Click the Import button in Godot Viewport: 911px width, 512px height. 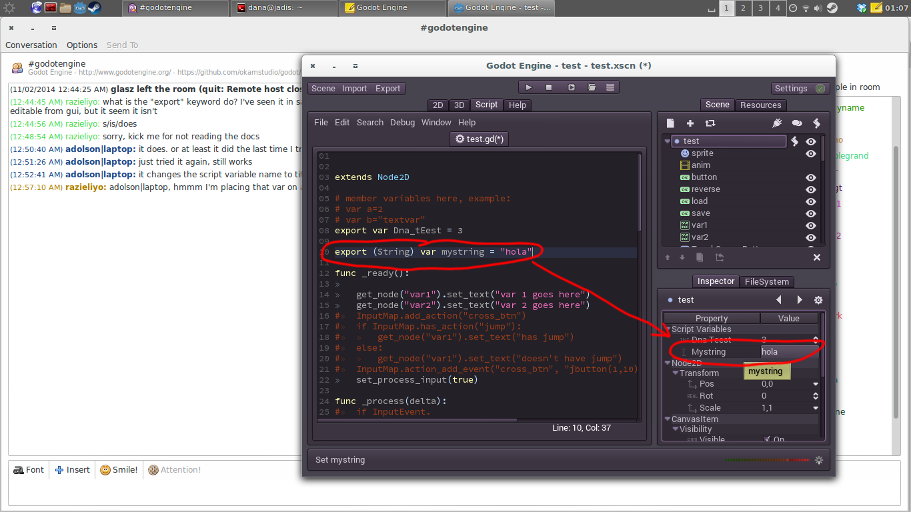click(x=354, y=88)
